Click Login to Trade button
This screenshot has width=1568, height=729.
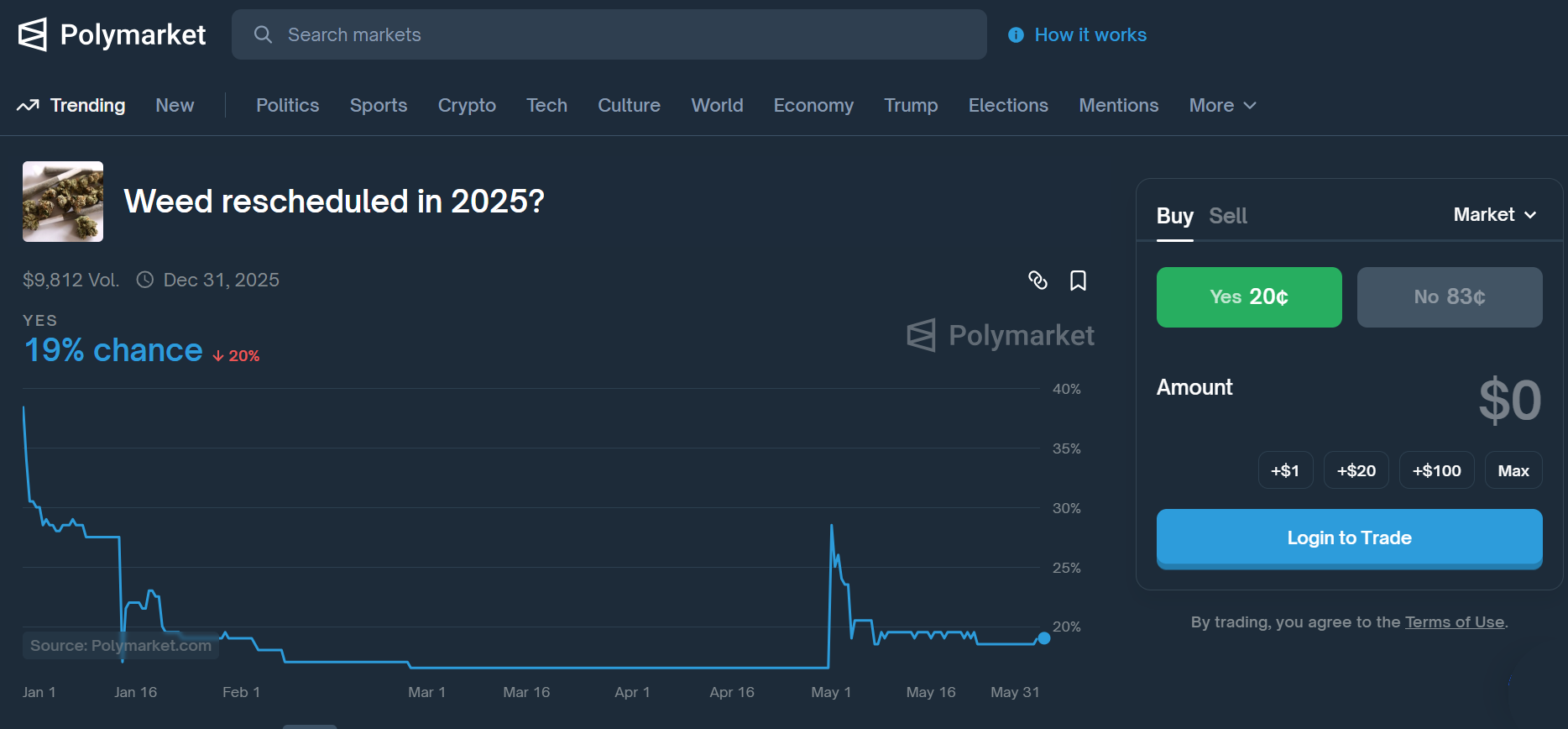click(x=1350, y=538)
